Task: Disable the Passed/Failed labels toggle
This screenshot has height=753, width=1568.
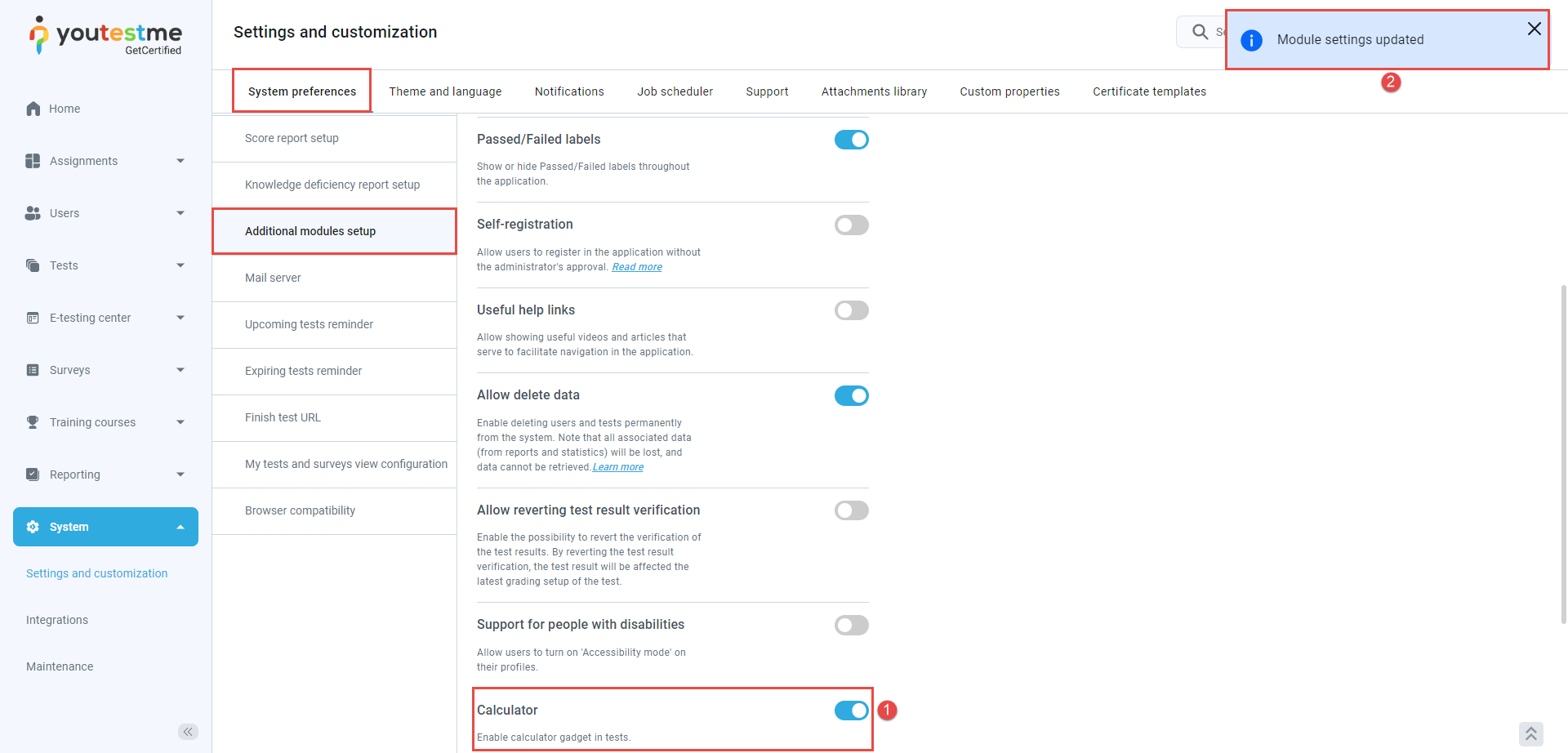Action: point(851,140)
